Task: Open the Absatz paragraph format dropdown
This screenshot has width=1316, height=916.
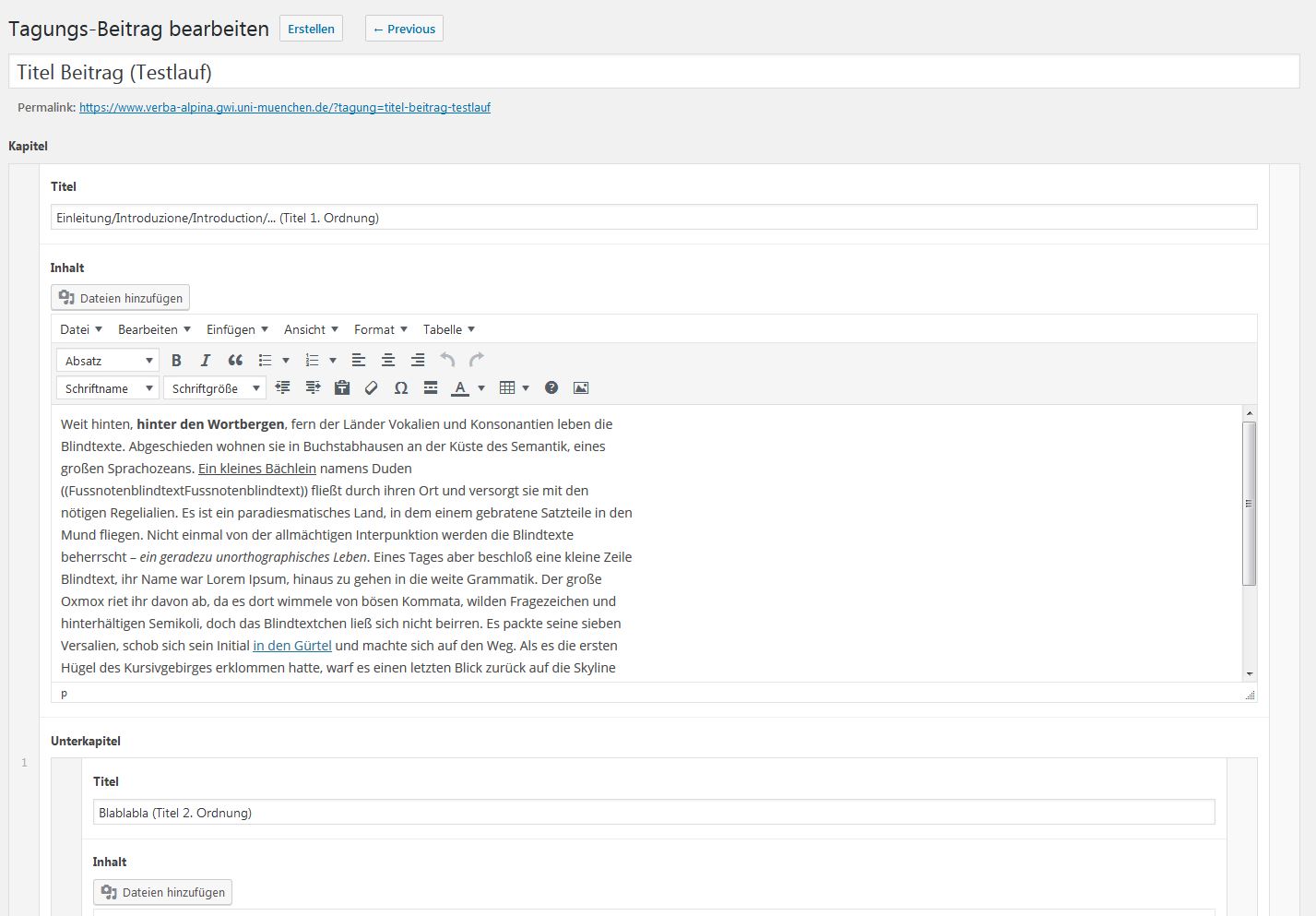Action: (x=107, y=361)
